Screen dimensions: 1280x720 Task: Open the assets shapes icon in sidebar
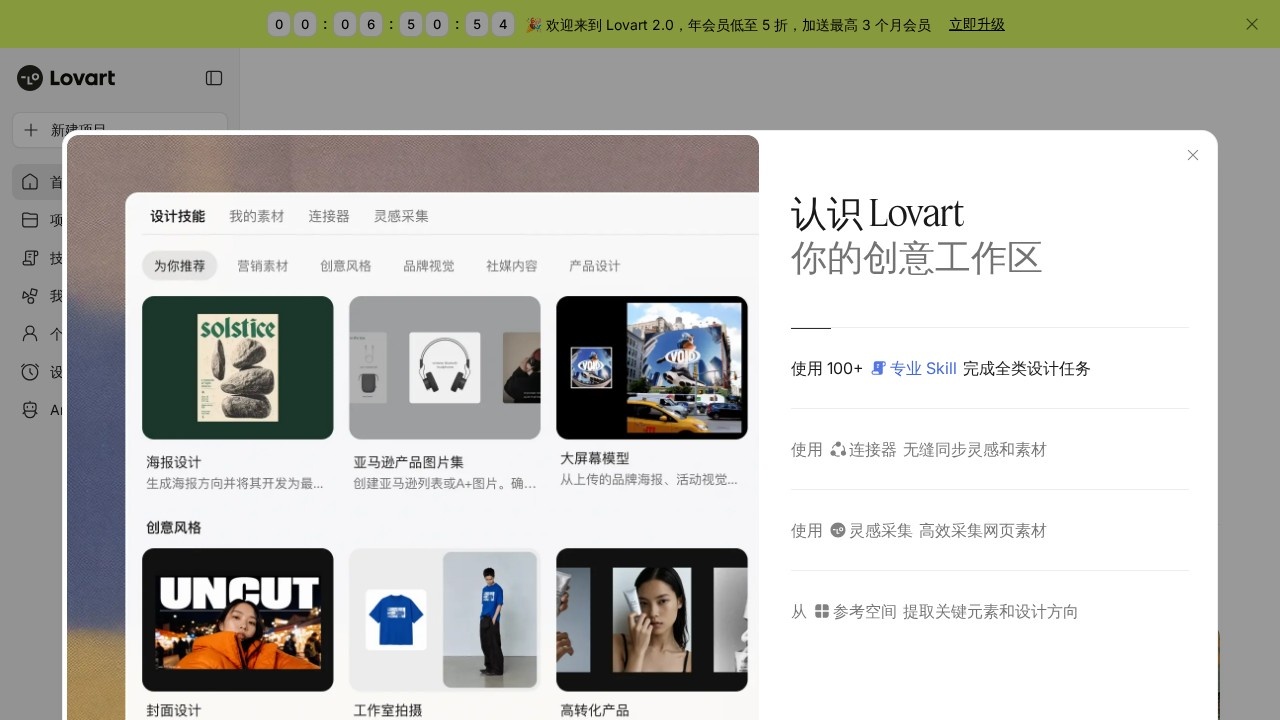[x=30, y=296]
